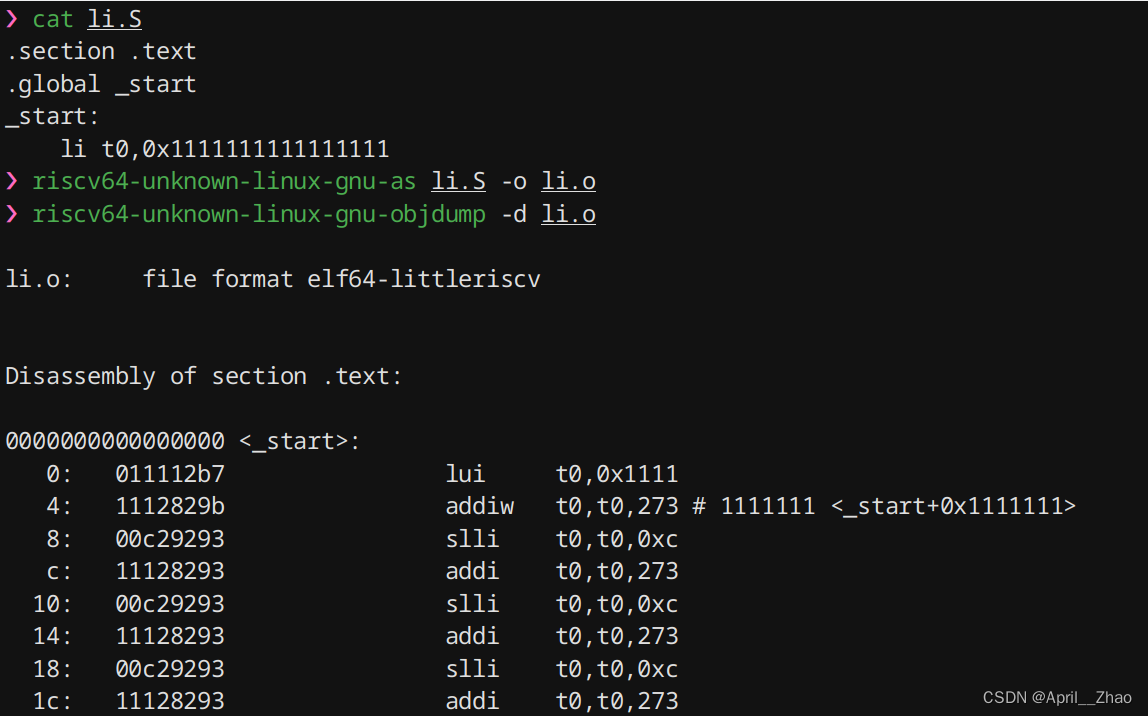Click the <_start+0x1111111> comment symbol
This screenshot has width=1148, height=716.
(953, 506)
